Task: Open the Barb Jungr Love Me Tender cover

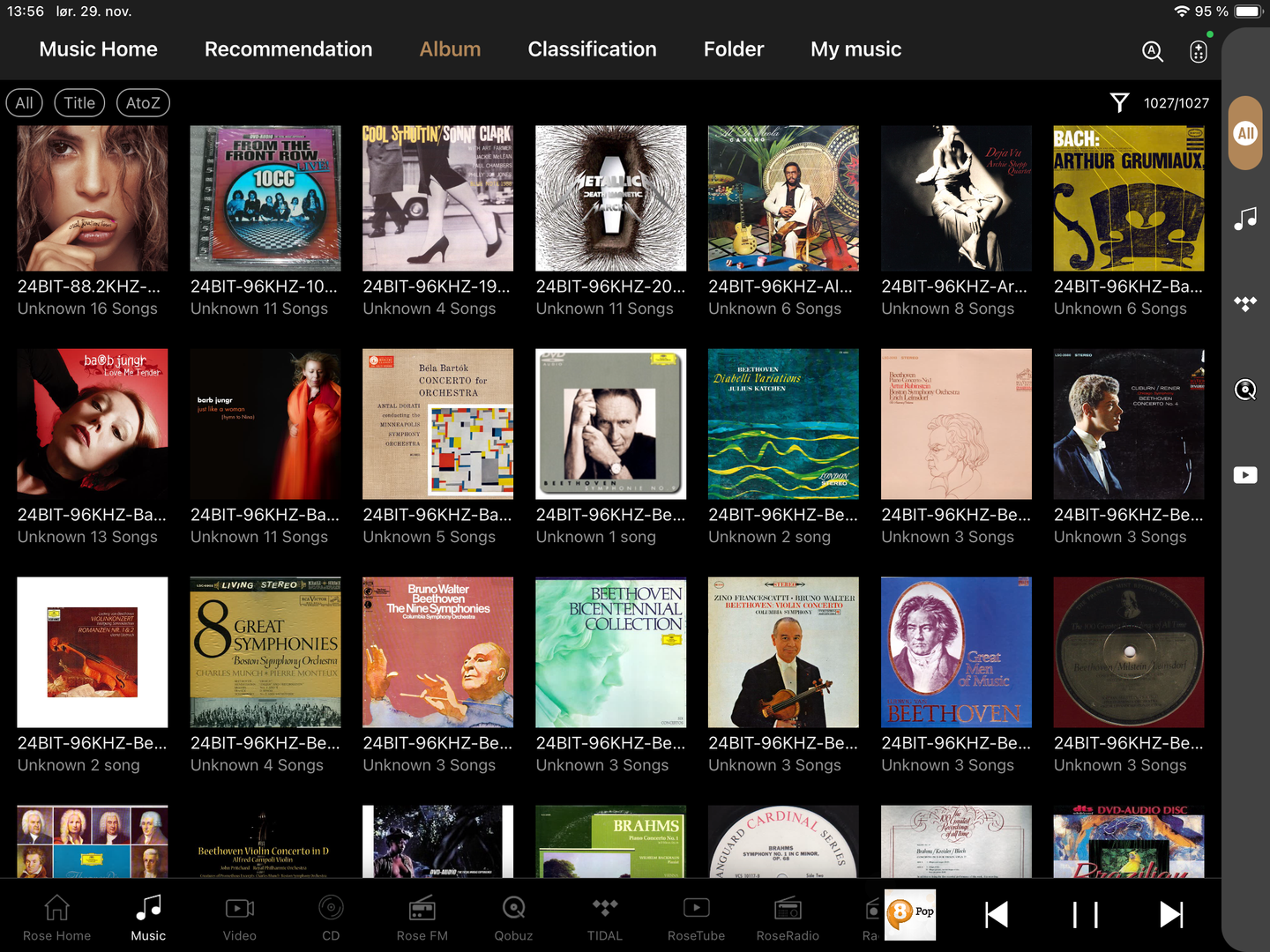Action: click(93, 424)
